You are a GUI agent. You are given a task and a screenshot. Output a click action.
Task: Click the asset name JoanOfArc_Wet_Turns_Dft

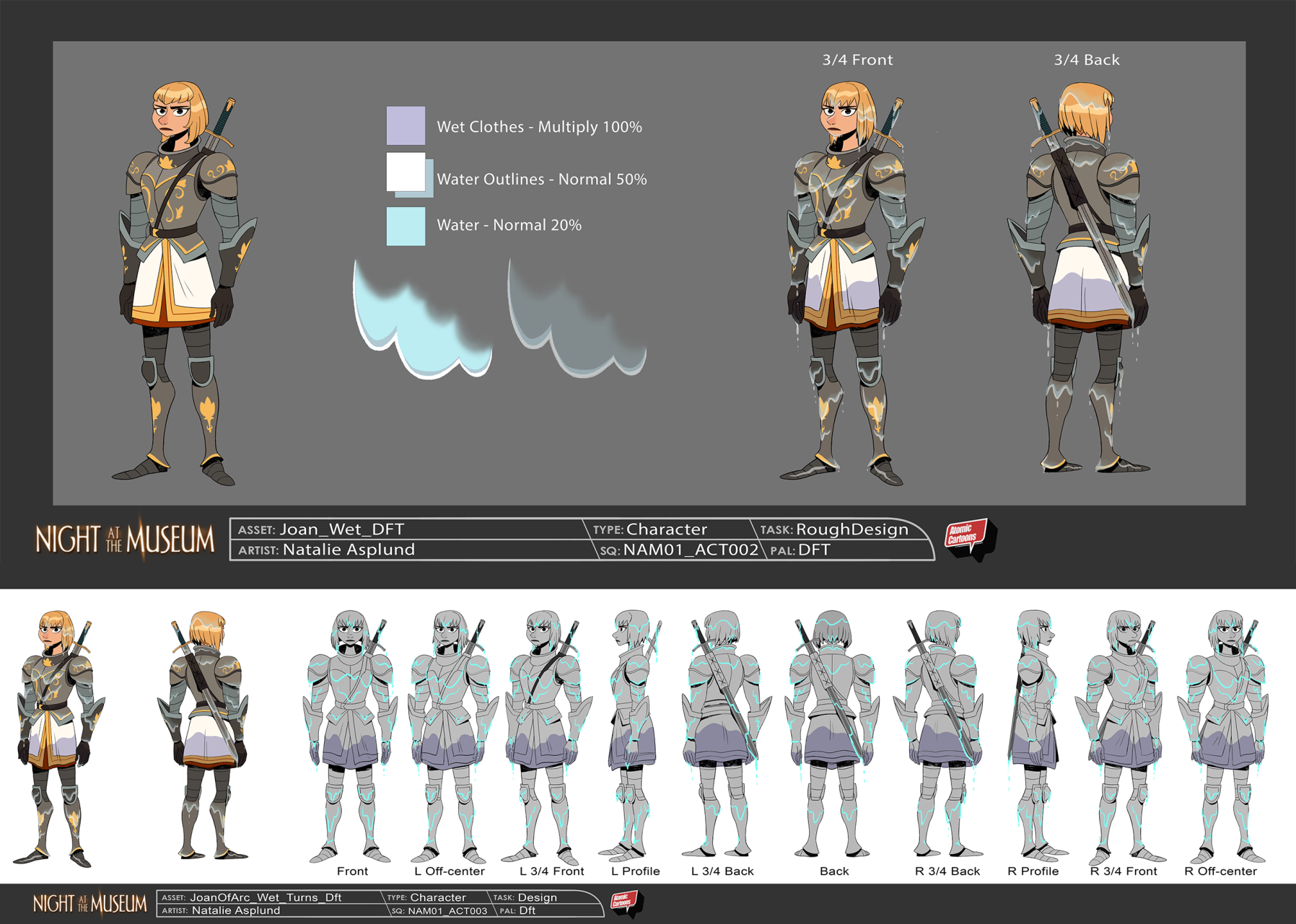coord(266,897)
